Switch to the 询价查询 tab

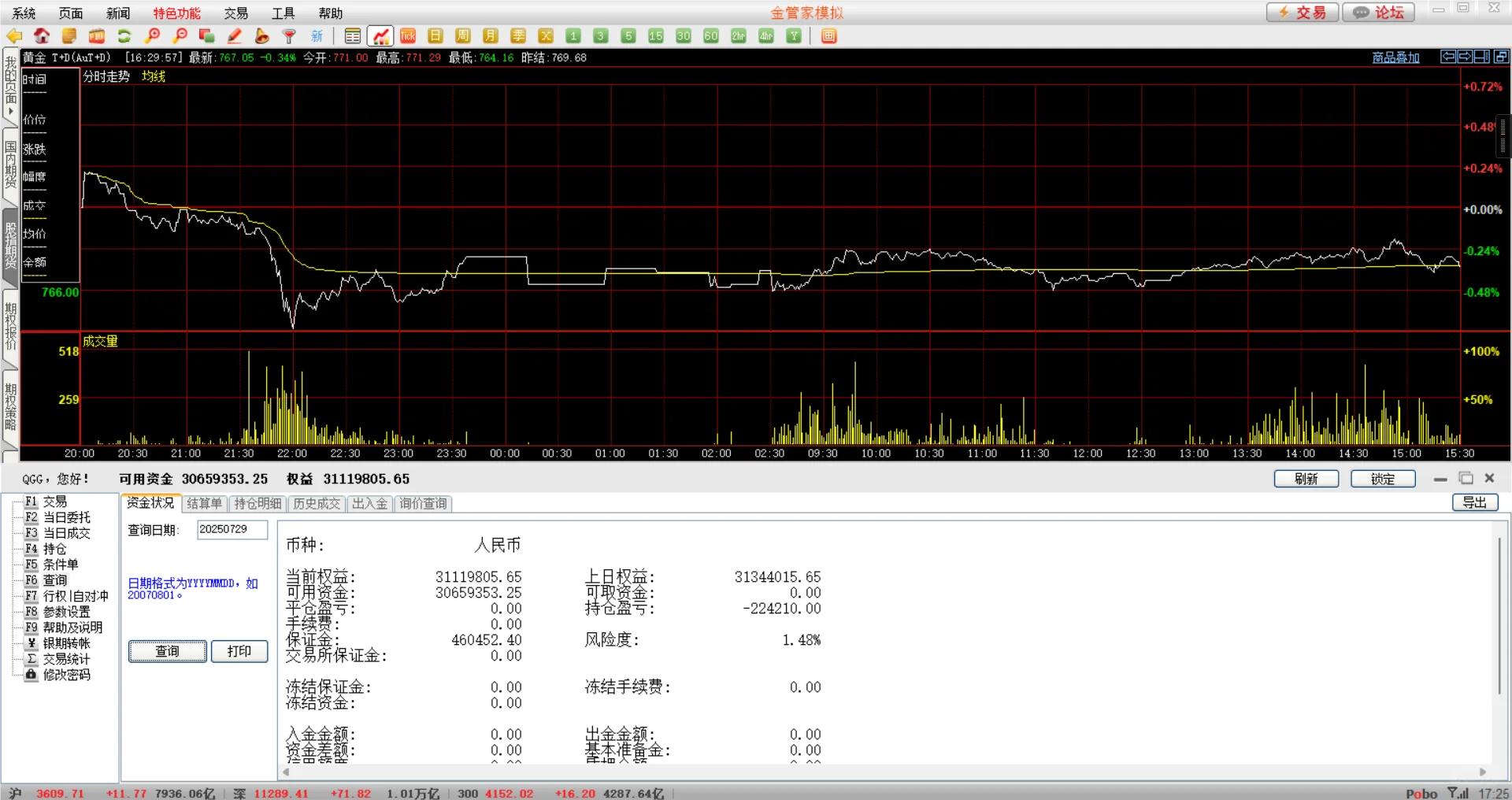coord(423,504)
